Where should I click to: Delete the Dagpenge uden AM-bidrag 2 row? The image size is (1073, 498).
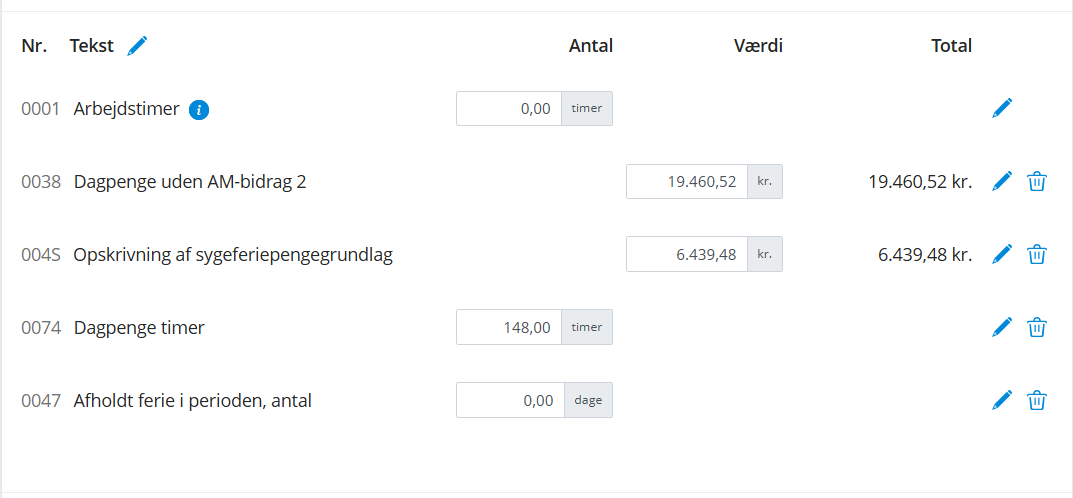(1037, 181)
